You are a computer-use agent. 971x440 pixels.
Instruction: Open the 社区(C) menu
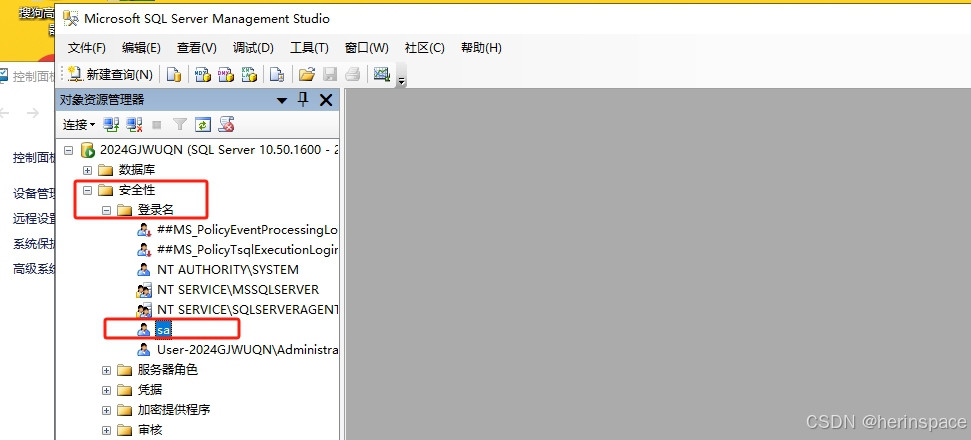point(425,48)
